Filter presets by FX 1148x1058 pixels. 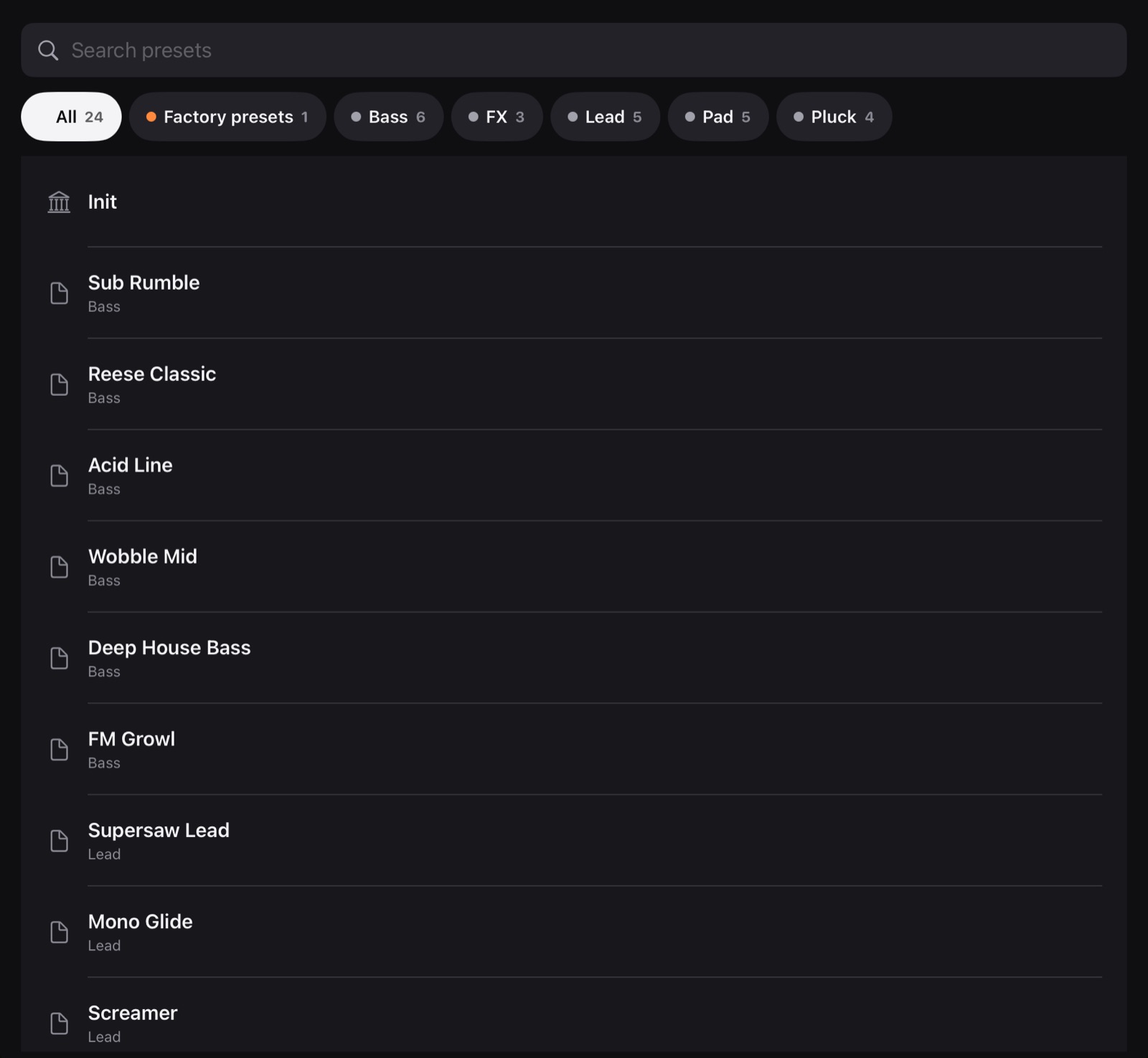point(497,117)
